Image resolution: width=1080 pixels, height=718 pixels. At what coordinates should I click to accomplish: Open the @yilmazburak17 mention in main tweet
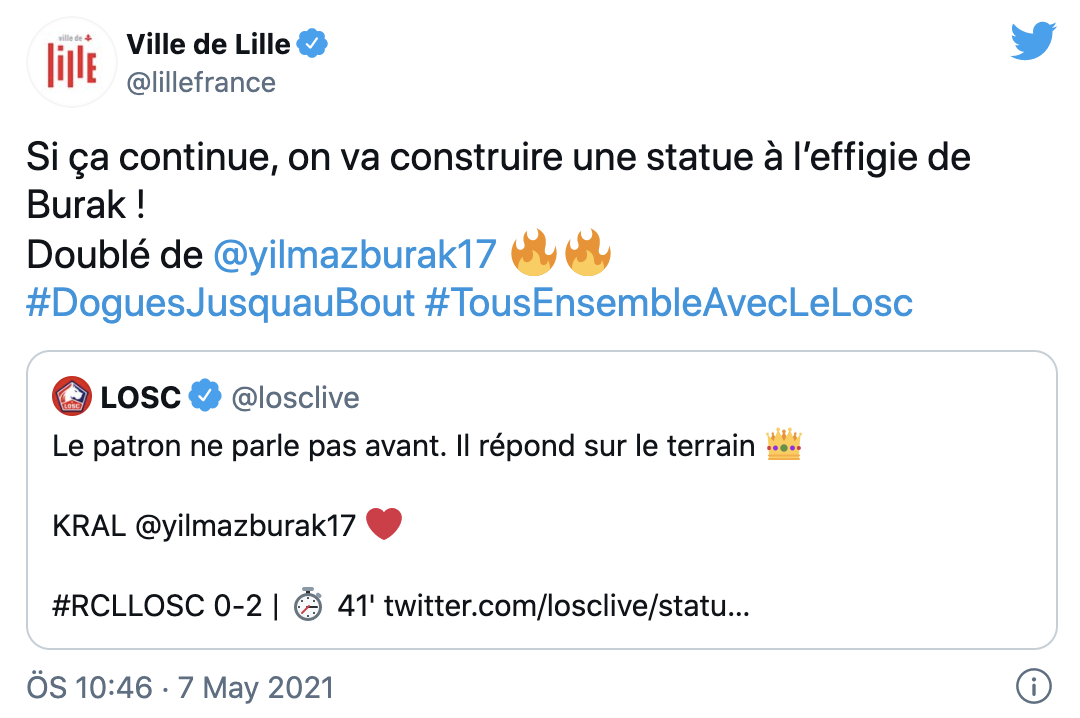pyautogui.click(x=355, y=256)
